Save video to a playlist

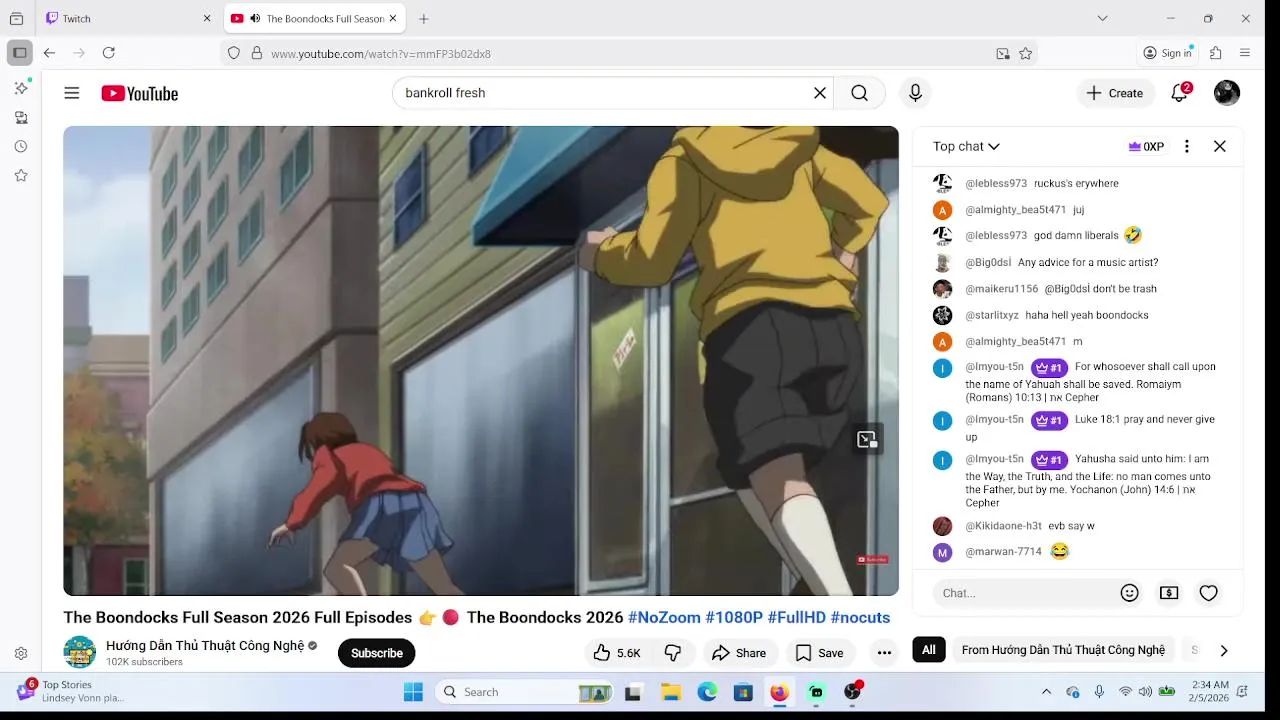click(x=820, y=653)
